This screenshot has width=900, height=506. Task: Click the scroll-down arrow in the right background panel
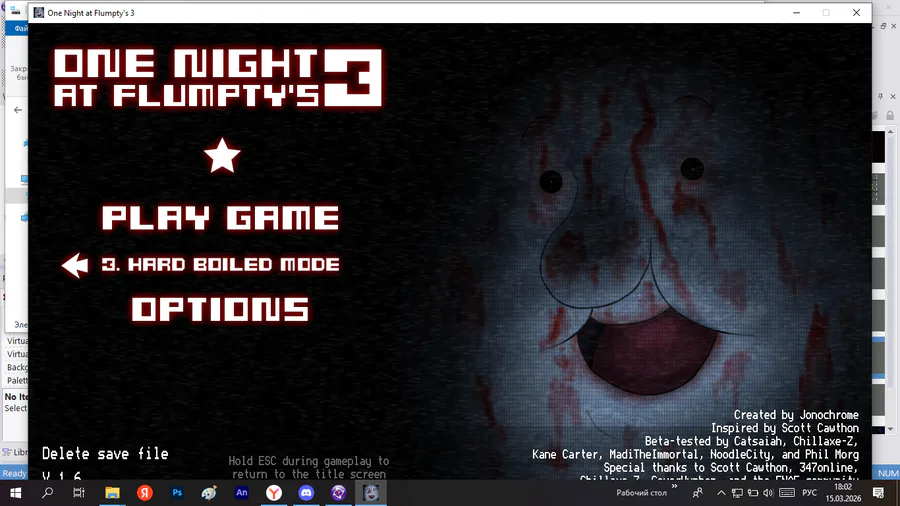coord(890,429)
